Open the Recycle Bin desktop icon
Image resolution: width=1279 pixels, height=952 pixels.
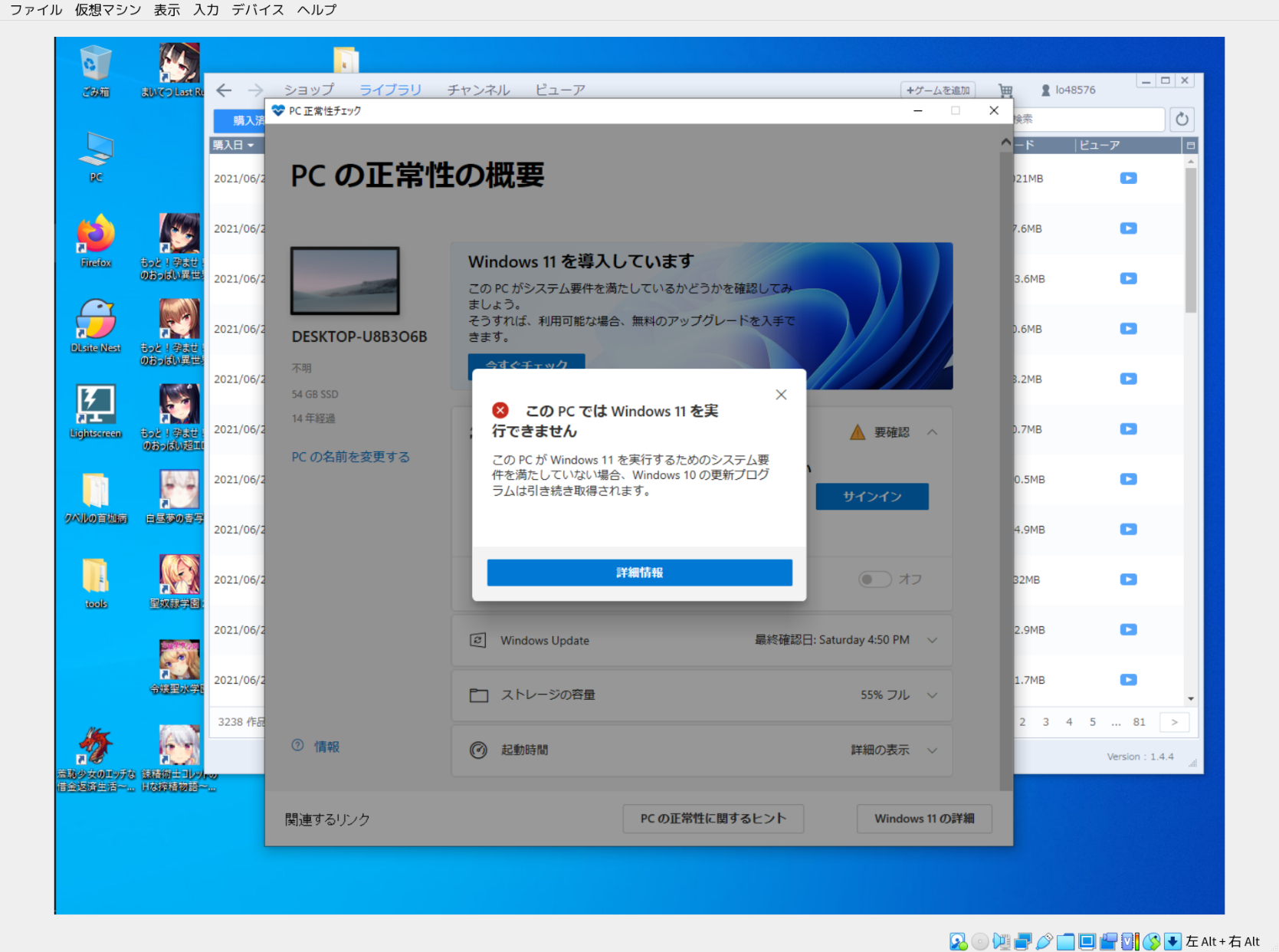coord(95,71)
